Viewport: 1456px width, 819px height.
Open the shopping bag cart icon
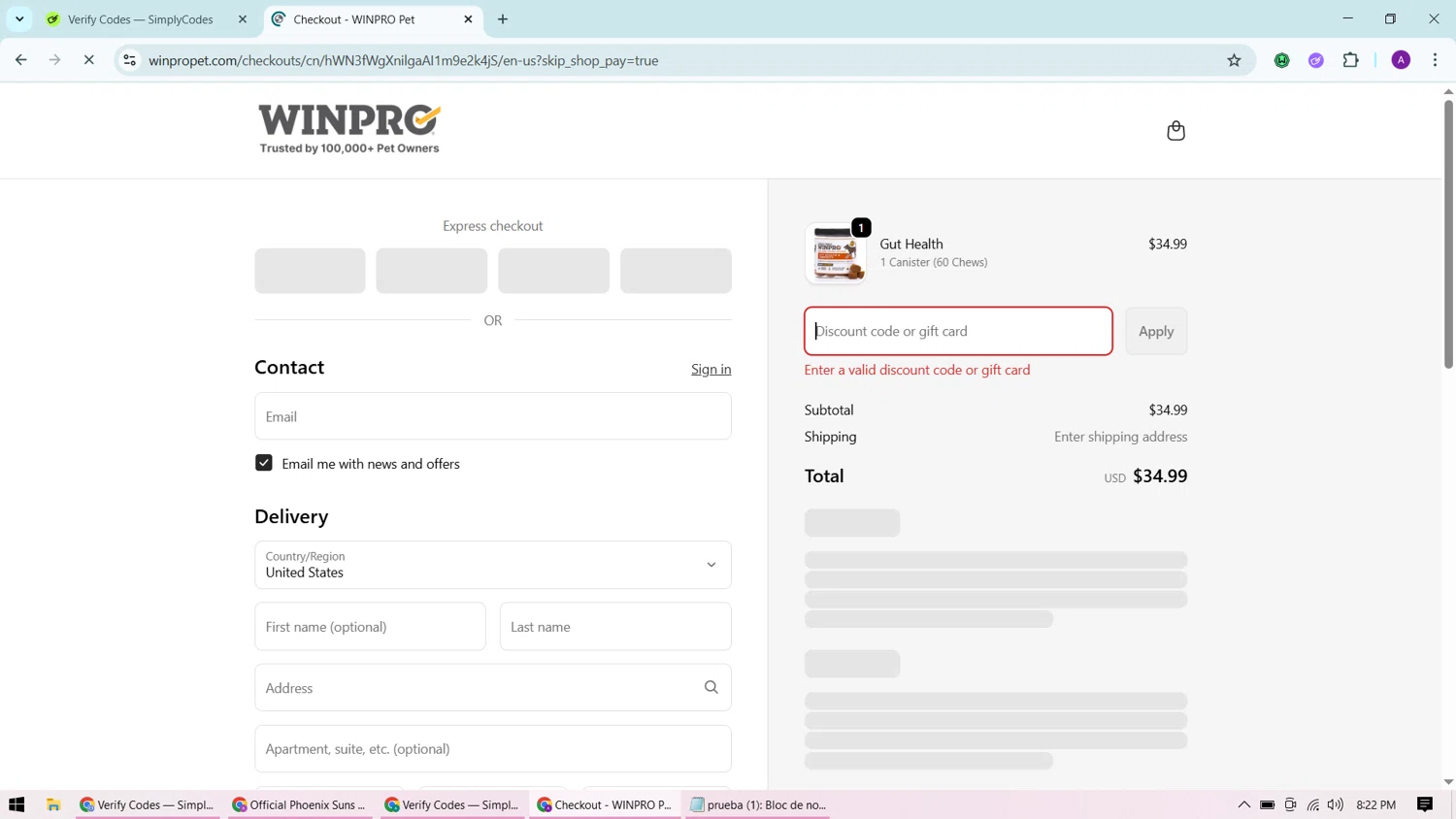[1175, 130]
